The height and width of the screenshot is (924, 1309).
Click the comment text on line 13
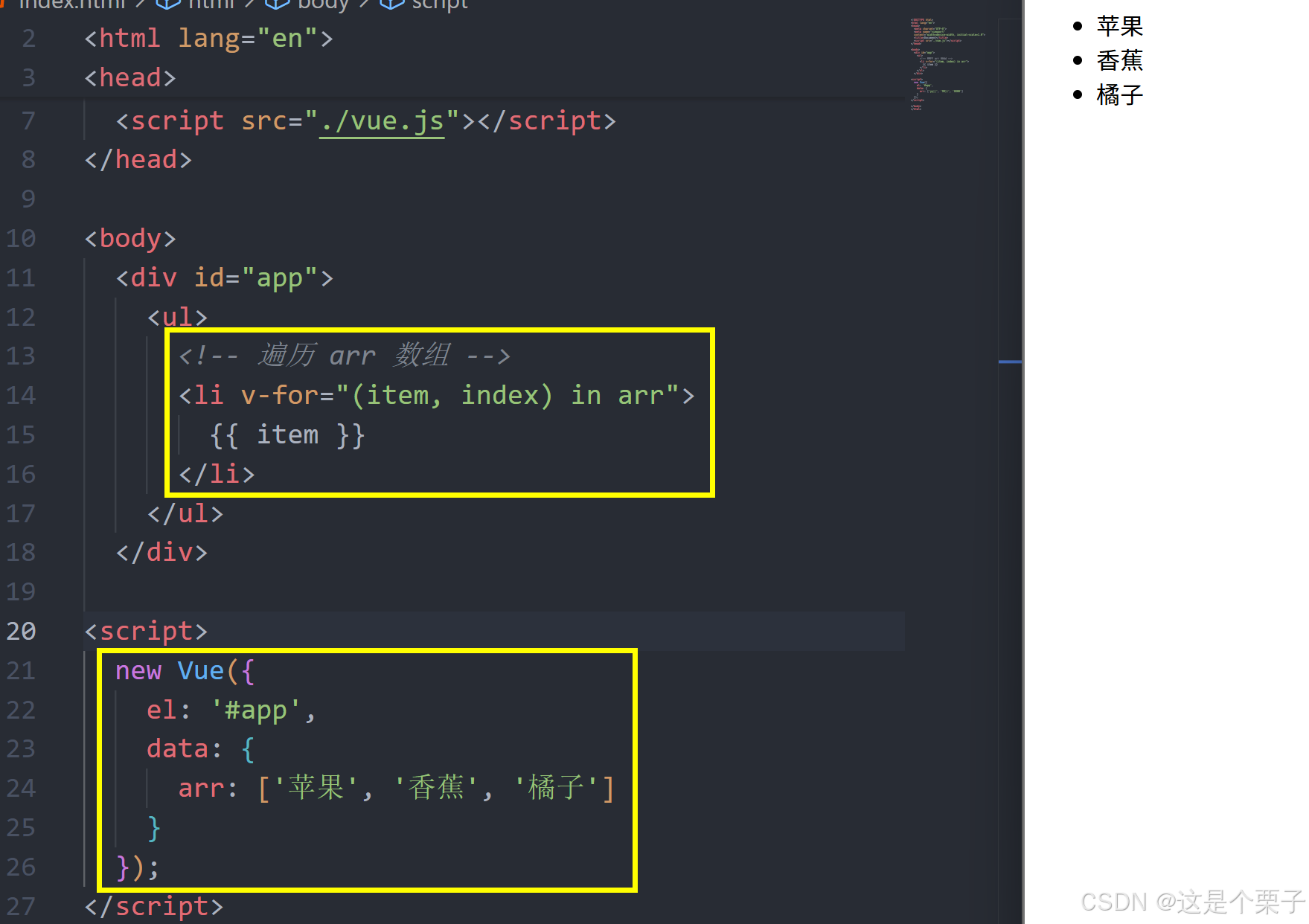pos(345,356)
